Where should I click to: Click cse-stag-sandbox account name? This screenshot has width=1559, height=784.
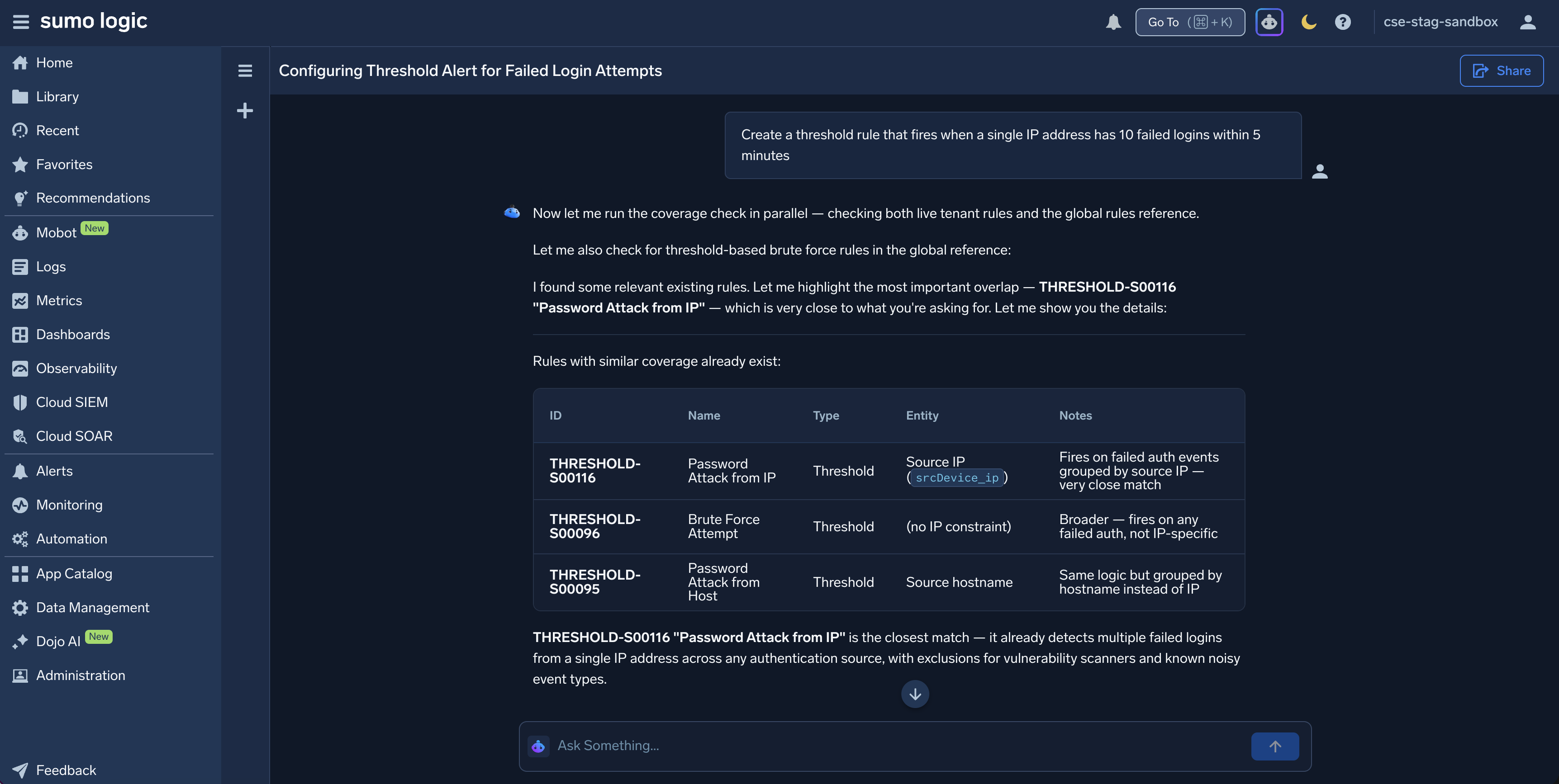pos(1440,23)
